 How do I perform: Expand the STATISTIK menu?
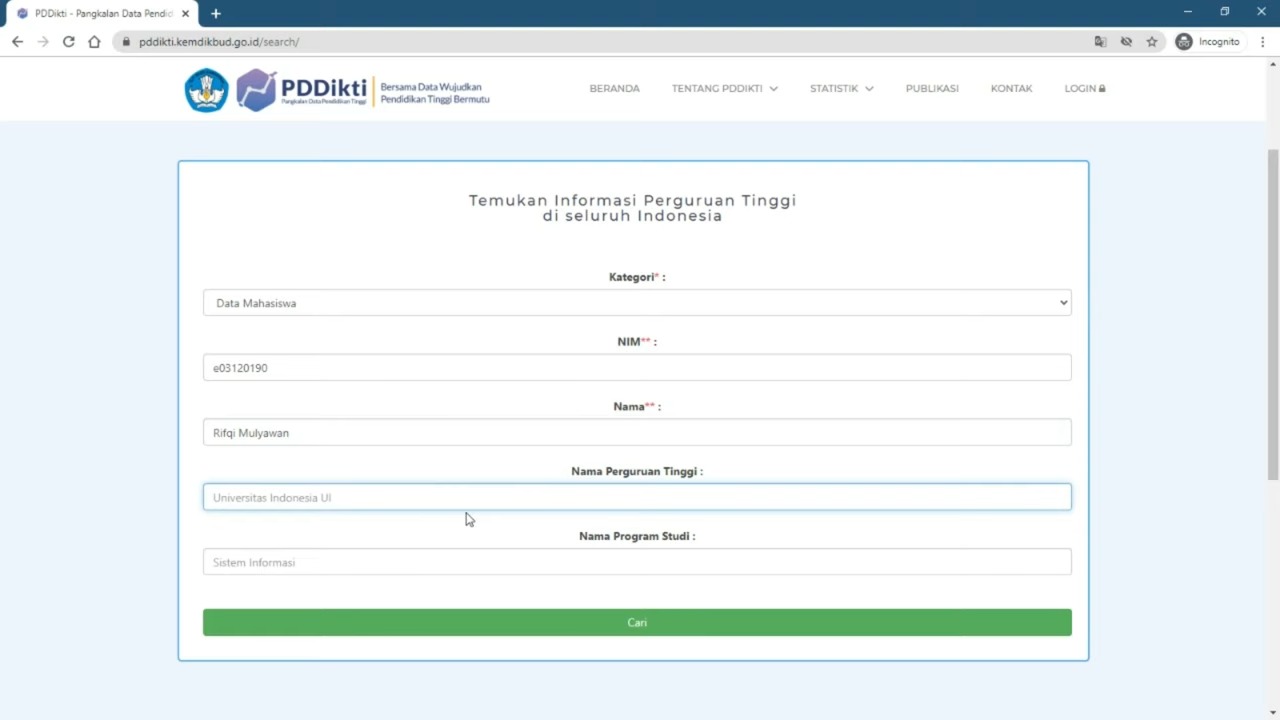(841, 88)
